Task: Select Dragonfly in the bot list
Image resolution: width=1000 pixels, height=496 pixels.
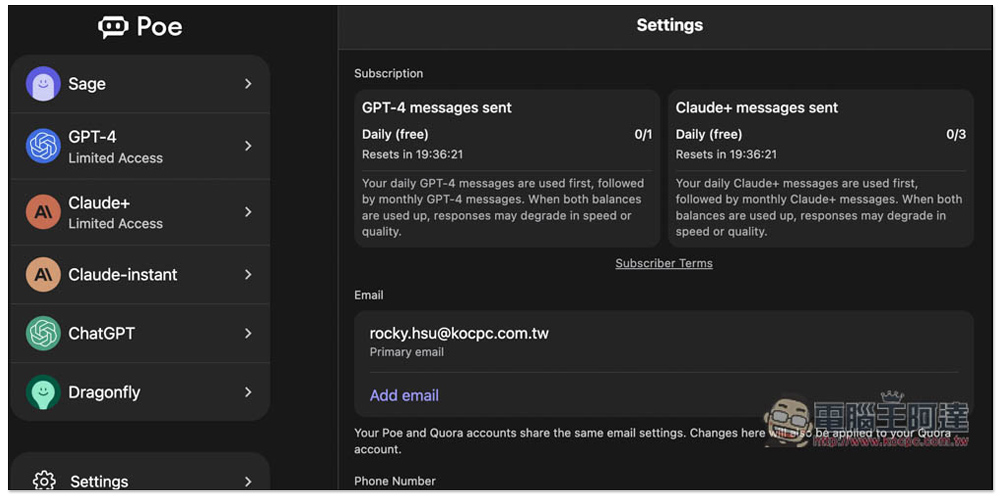Action: click(140, 392)
